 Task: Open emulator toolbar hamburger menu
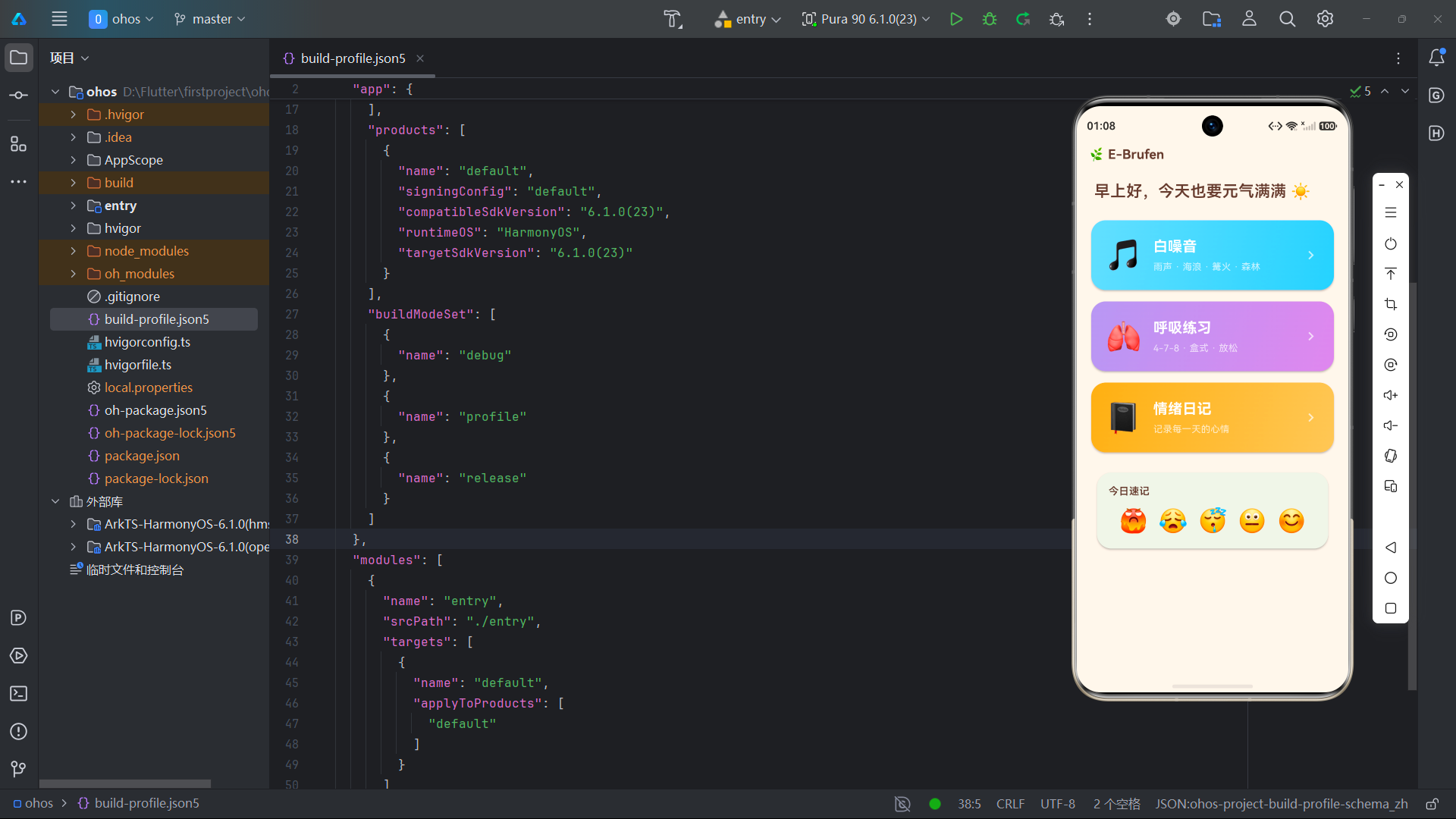pos(1390,213)
